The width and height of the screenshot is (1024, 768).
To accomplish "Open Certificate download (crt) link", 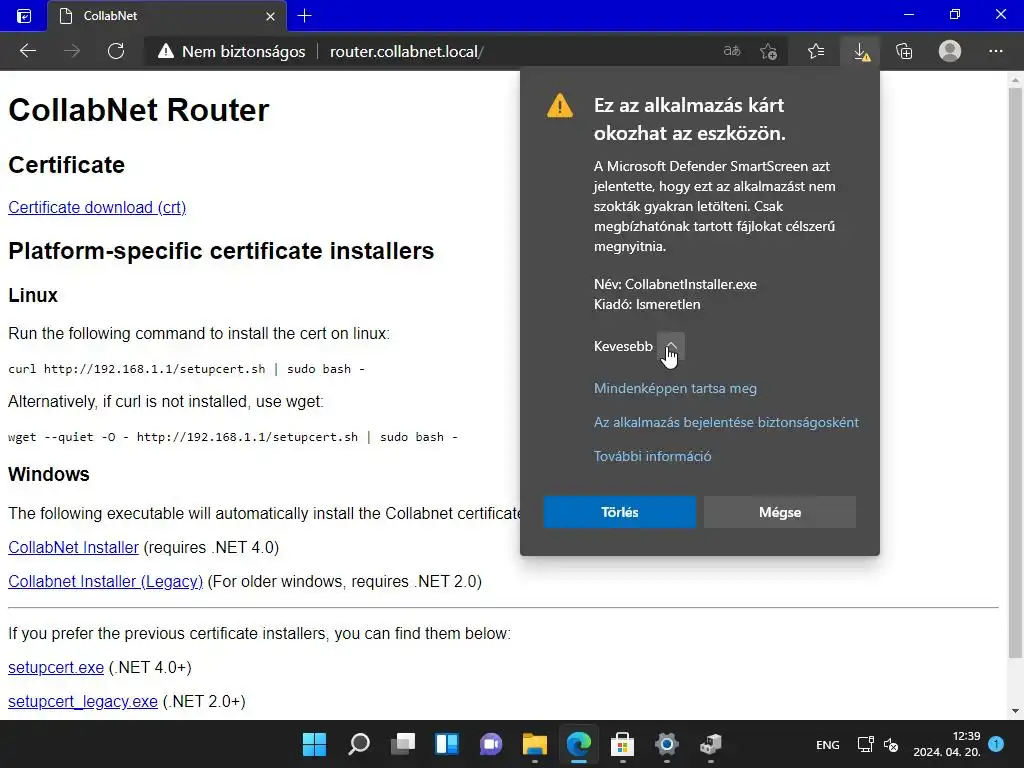I will click(97, 207).
